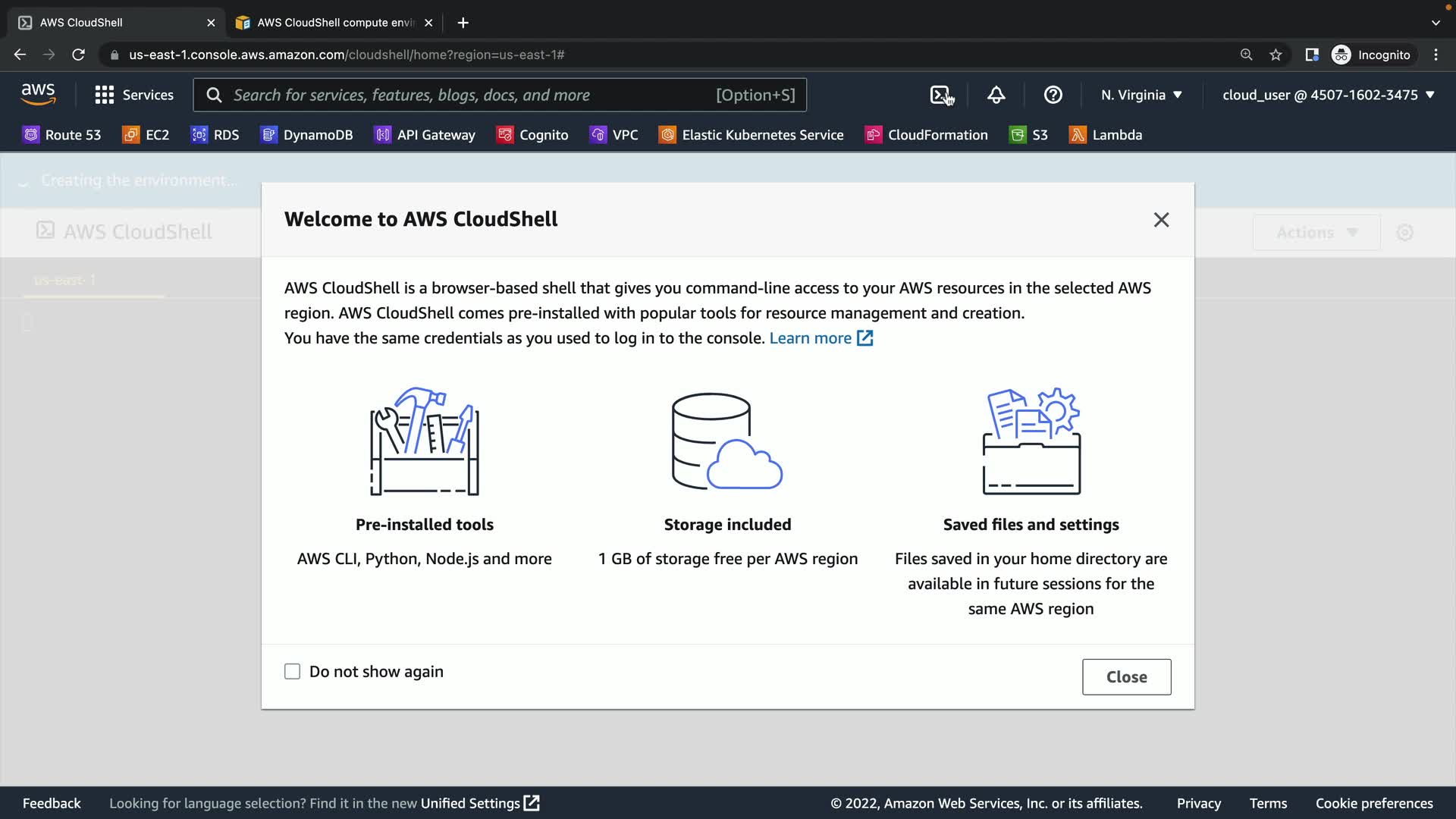
Task: Open the DynamoDB service shortcut
Action: [x=307, y=135]
